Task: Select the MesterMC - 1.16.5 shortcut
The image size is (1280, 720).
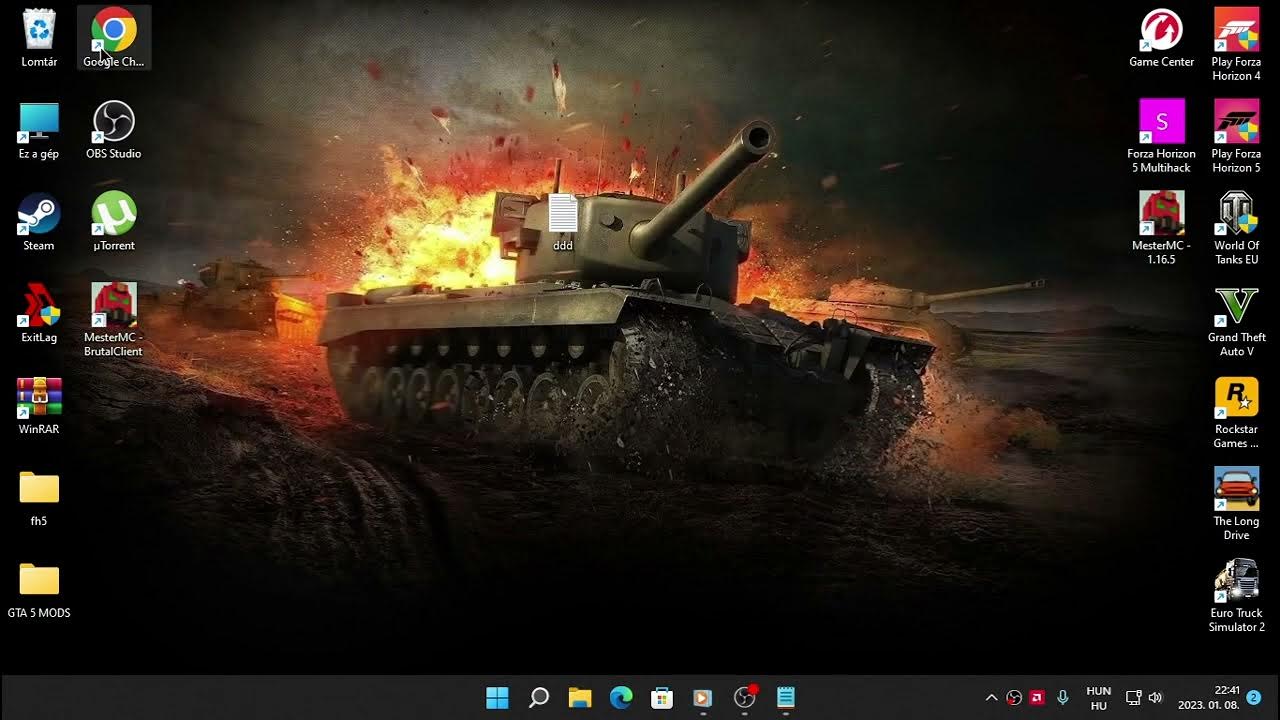Action: (x=1162, y=228)
